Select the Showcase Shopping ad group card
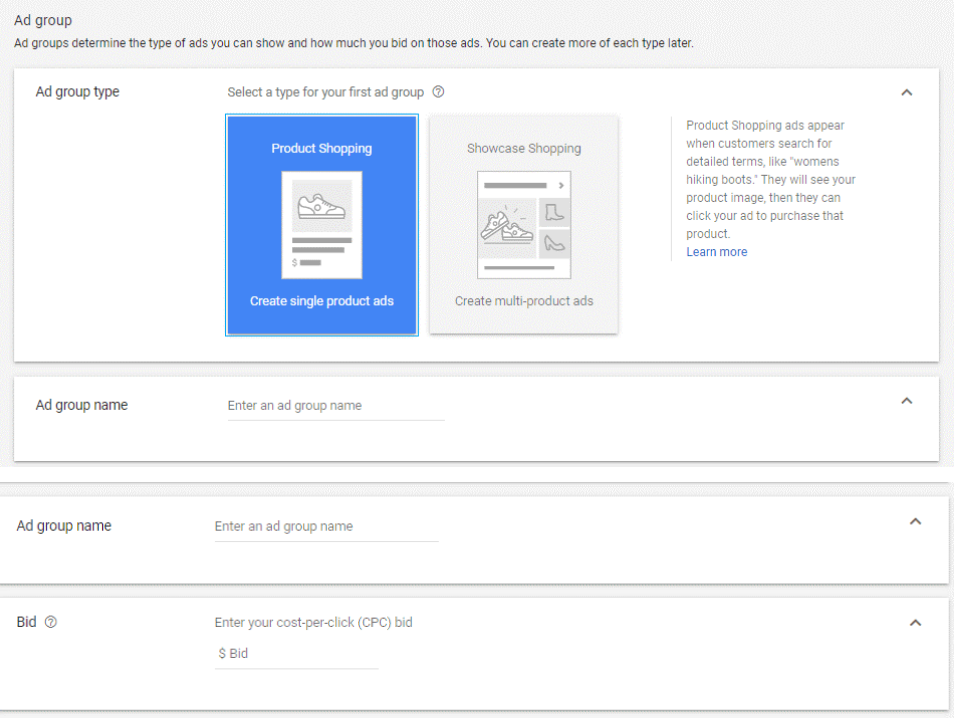The image size is (954, 718). [x=524, y=225]
